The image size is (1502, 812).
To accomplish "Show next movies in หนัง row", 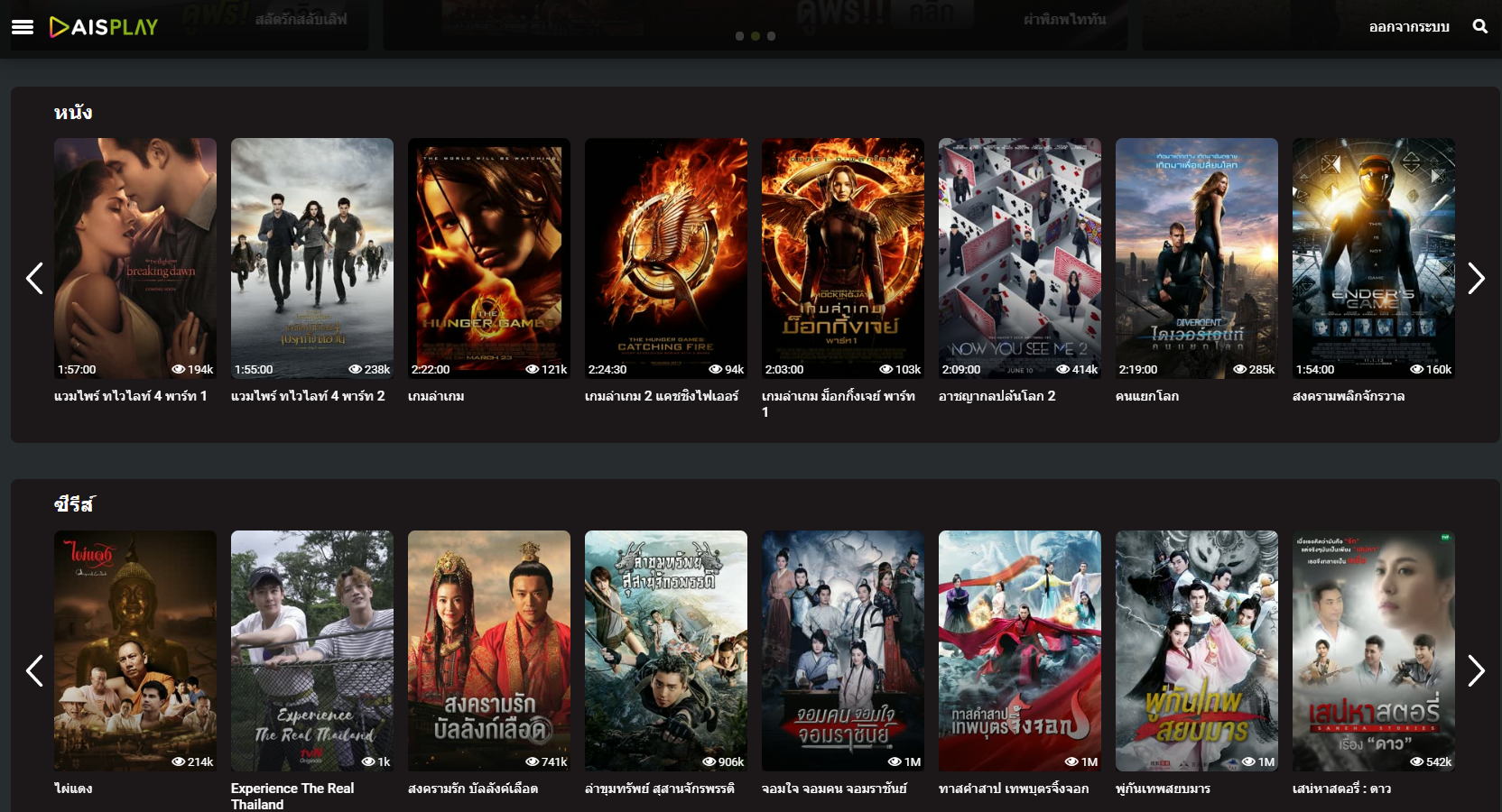I will (1476, 278).
